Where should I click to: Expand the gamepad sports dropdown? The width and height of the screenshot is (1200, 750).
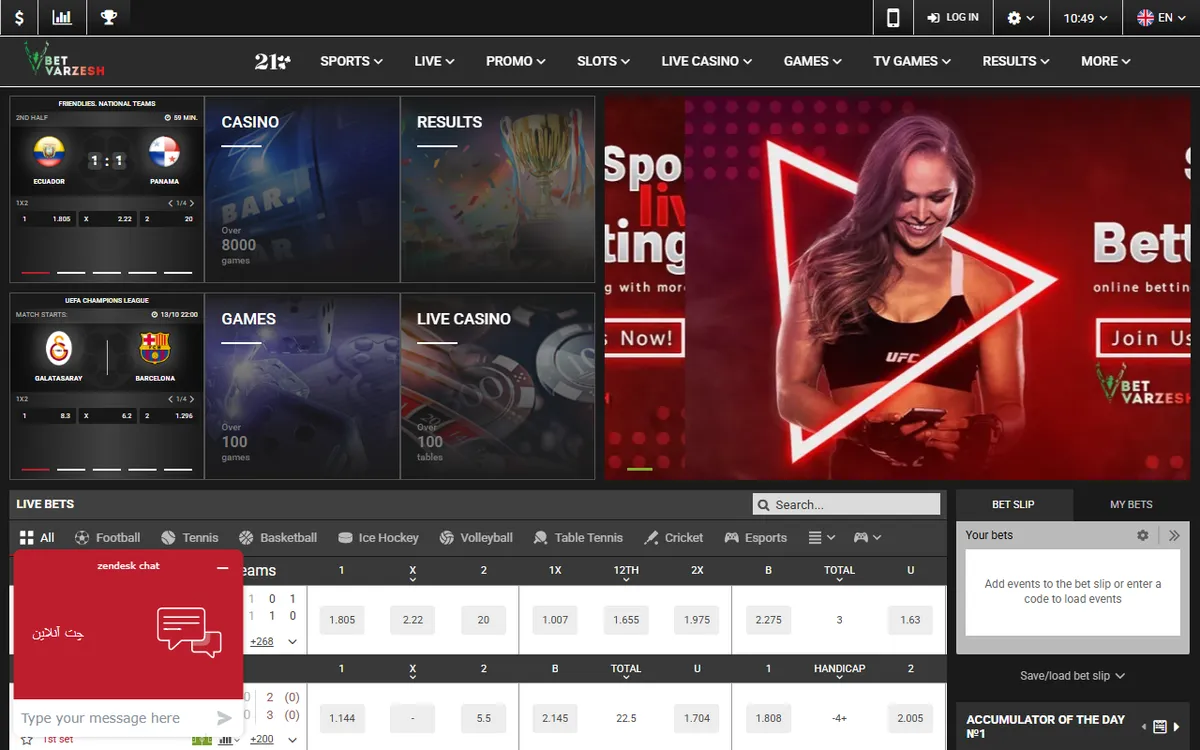point(867,537)
